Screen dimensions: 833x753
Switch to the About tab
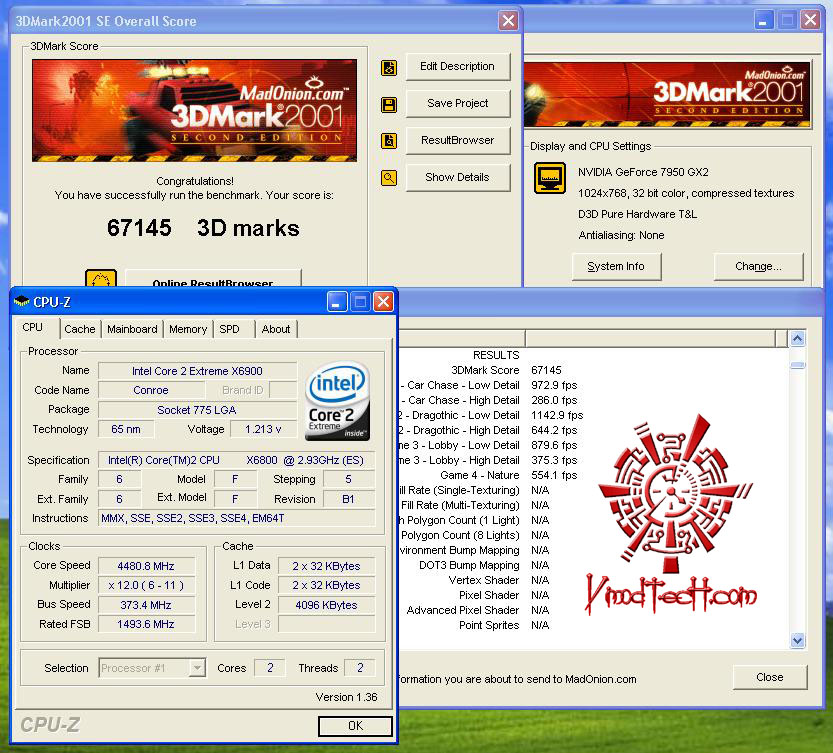[x=276, y=329]
